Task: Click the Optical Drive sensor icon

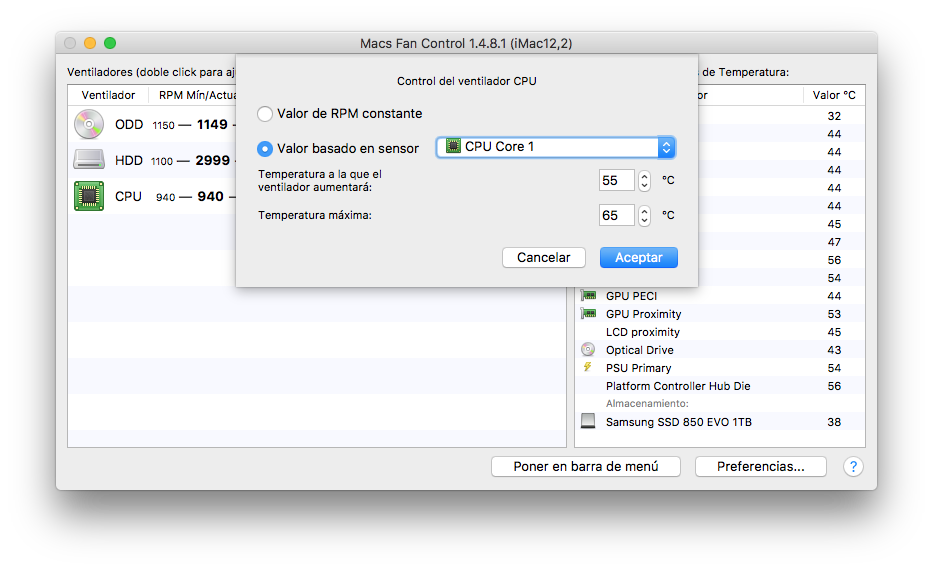Action: pyautogui.click(x=588, y=350)
